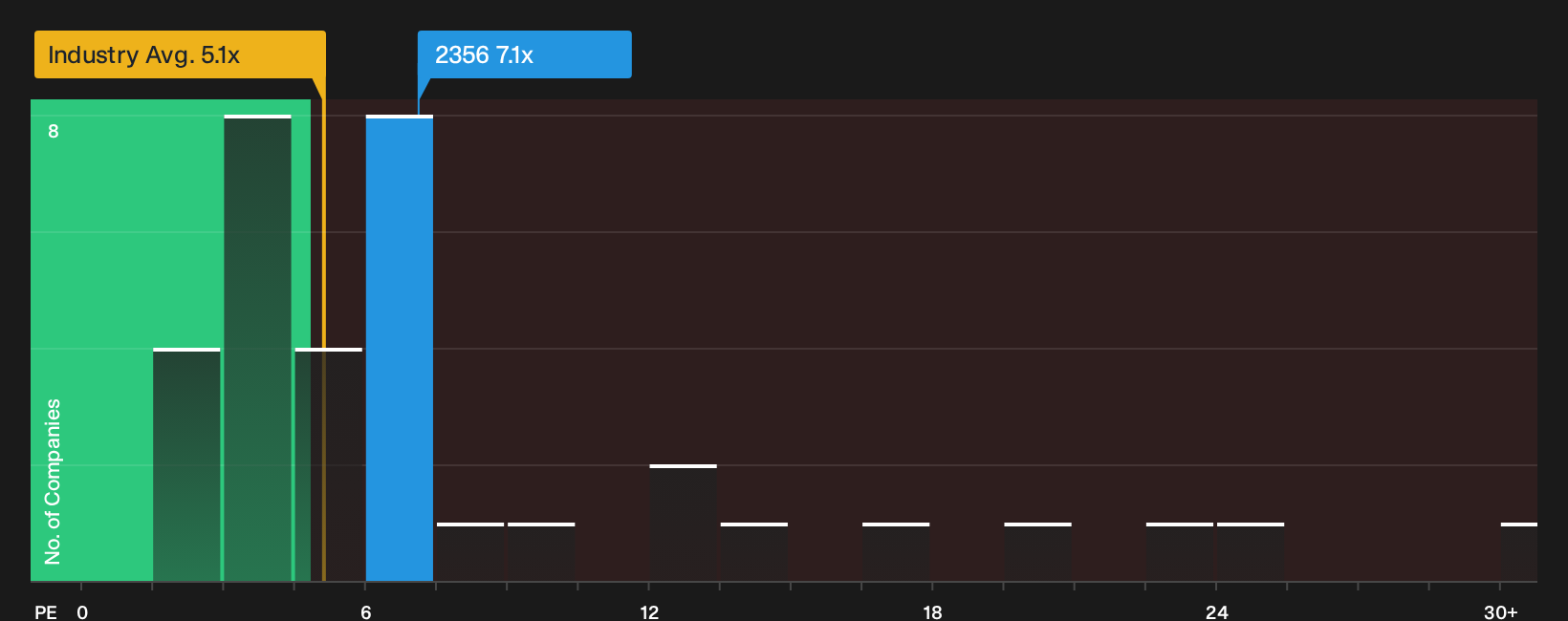Click the PE axis value 12
This screenshot has width=1568, height=621.
(649, 611)
